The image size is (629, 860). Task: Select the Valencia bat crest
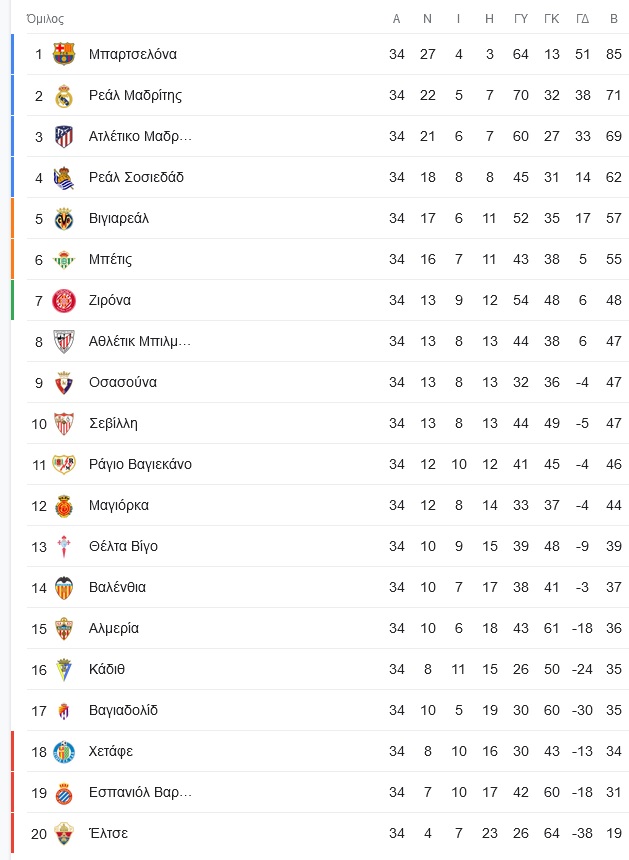point(64,587)
